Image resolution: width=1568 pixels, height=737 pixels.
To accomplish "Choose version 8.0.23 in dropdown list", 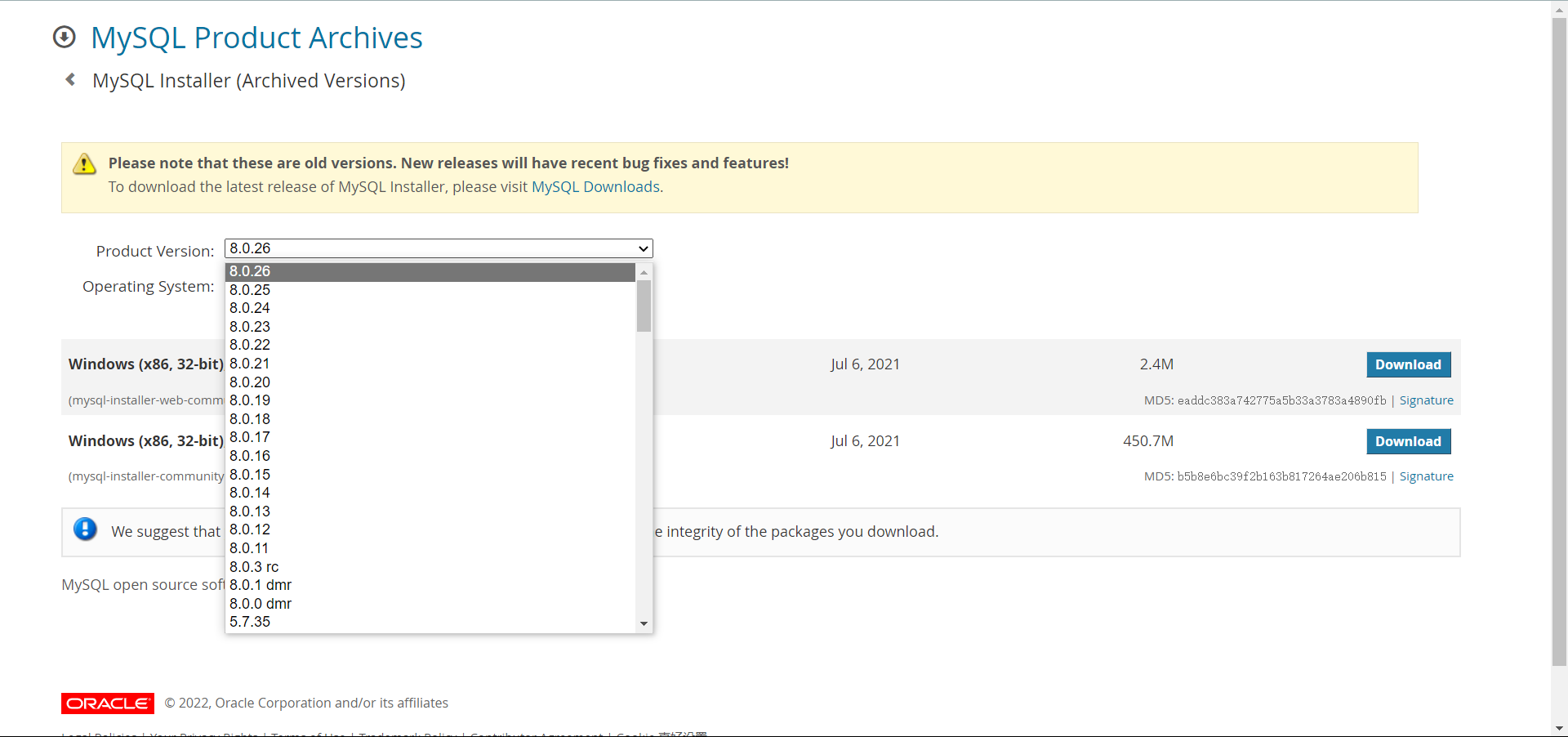I will tap(430, 327).
